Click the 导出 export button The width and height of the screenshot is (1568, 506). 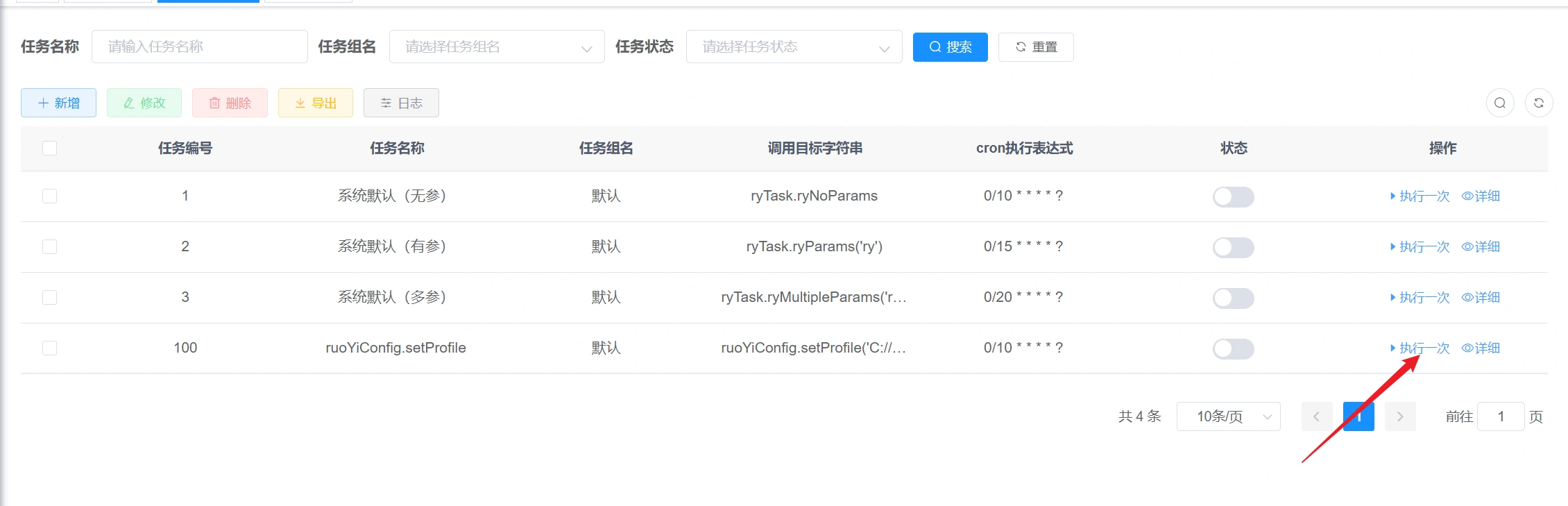(316, 103)
